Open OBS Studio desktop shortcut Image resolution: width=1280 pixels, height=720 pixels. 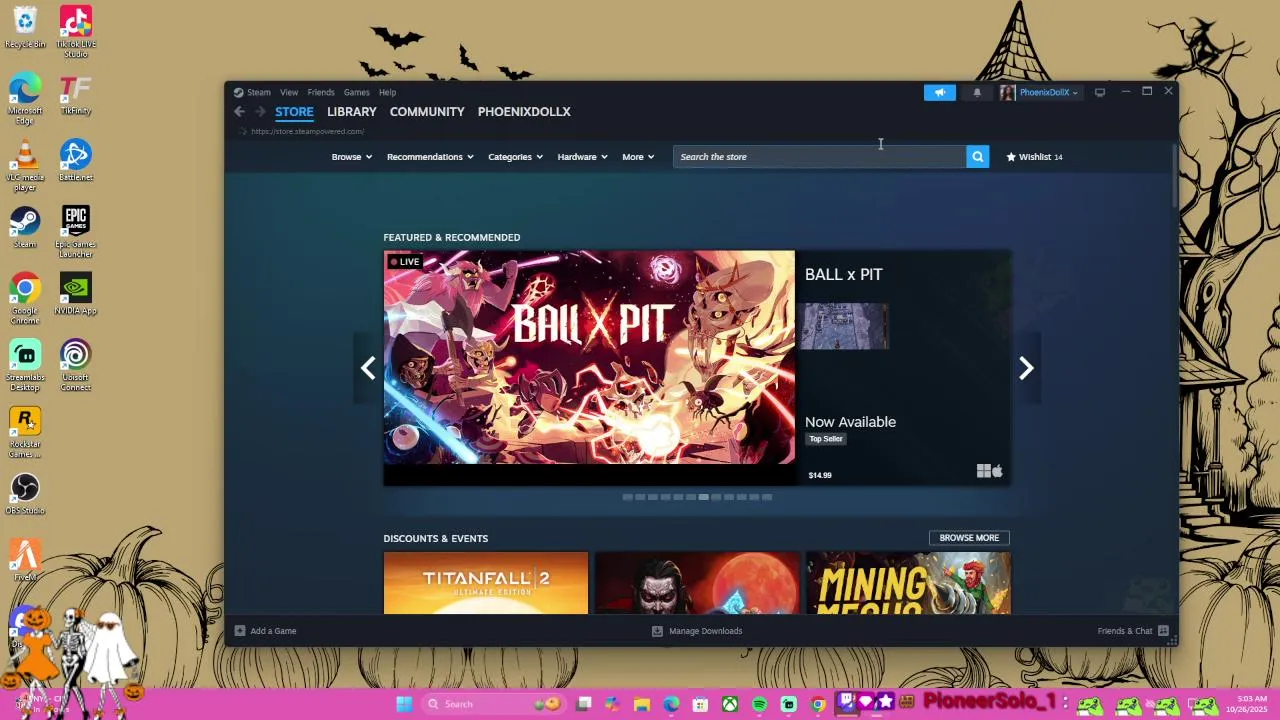(x=25, y=494)
